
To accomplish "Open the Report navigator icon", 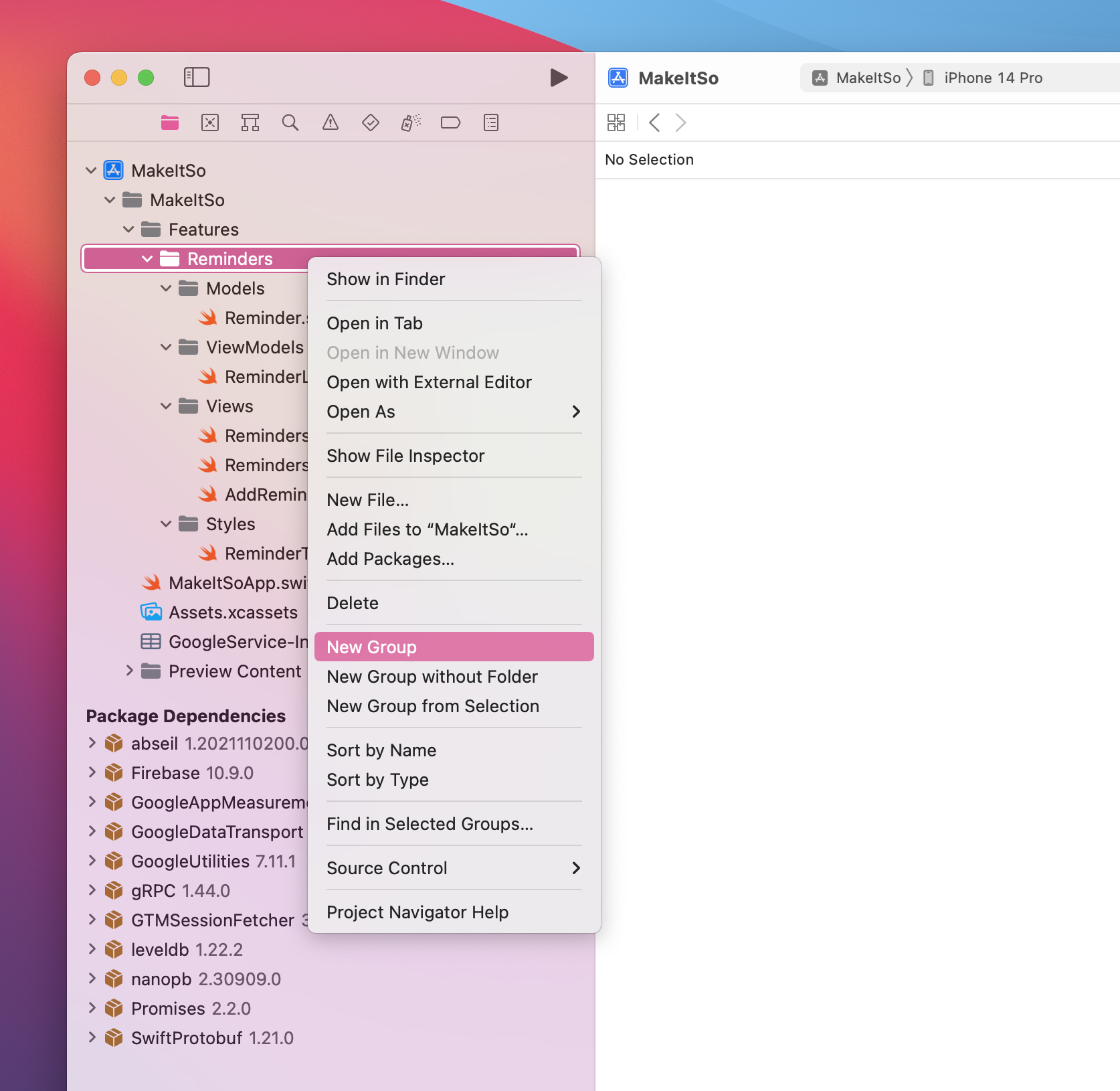I will coord(491,122).
